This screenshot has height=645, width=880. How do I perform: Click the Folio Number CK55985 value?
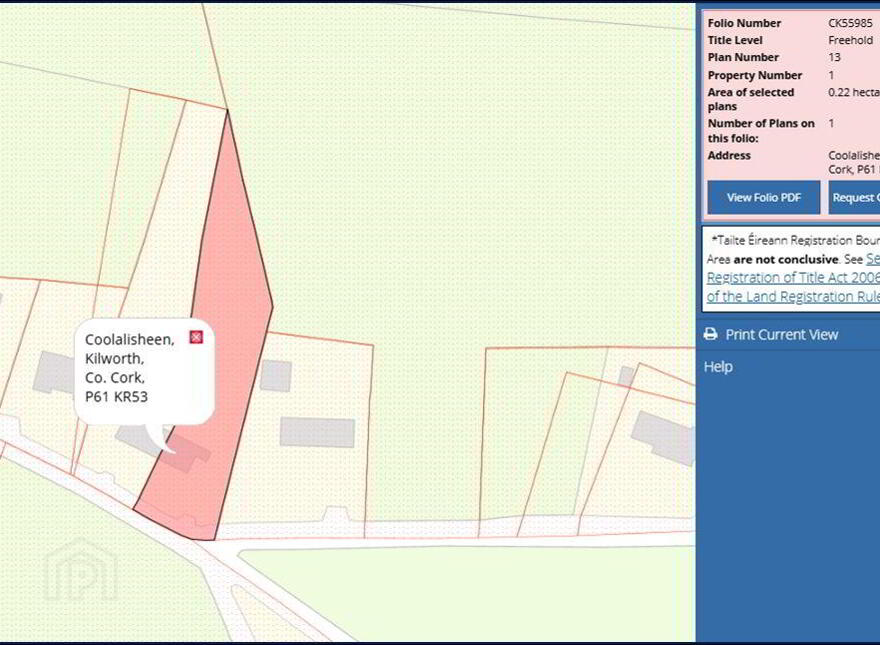pyautogui.click(x=850, y=23)
